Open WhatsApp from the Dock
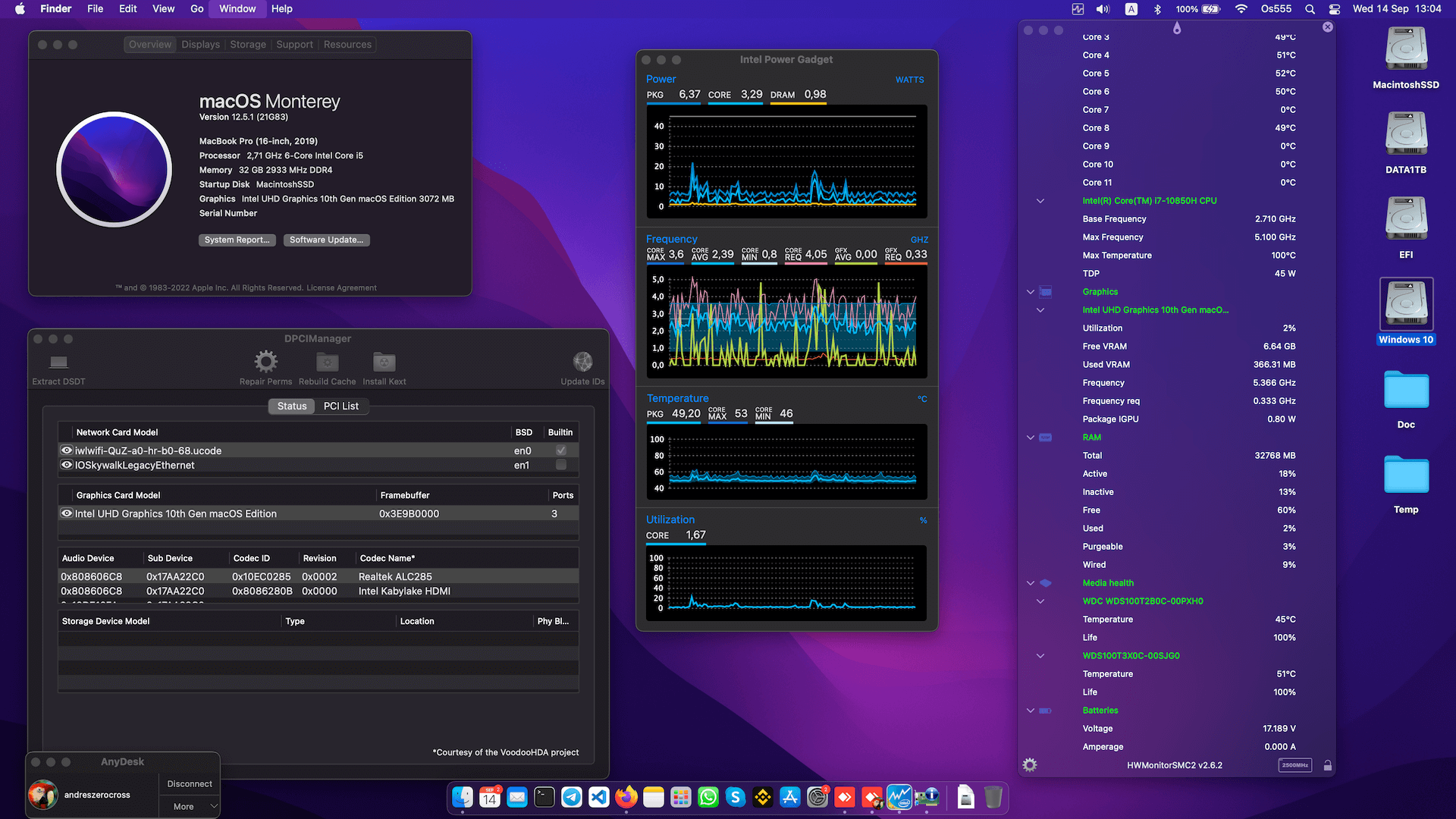The height and width of the screenshot is (819, 1456). pyautogui.click(x=708, y=797)
